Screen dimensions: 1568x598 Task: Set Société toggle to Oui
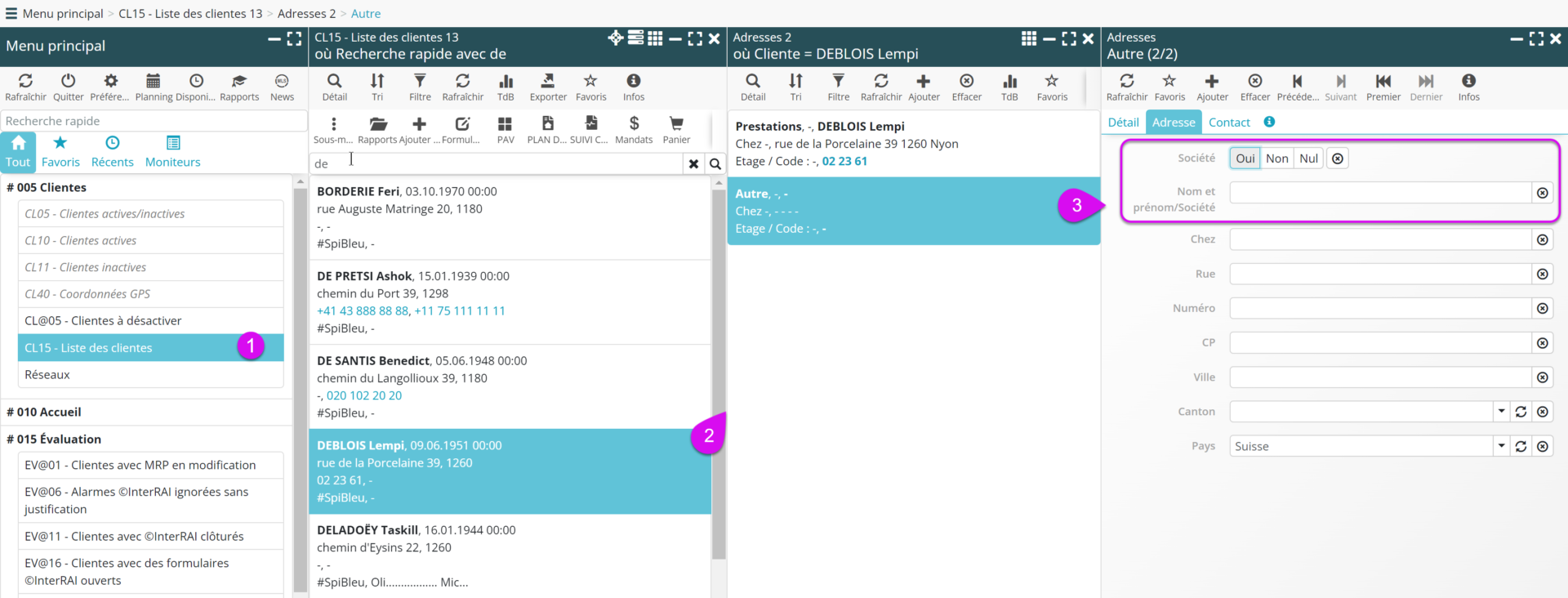(x=1245, y=158)
